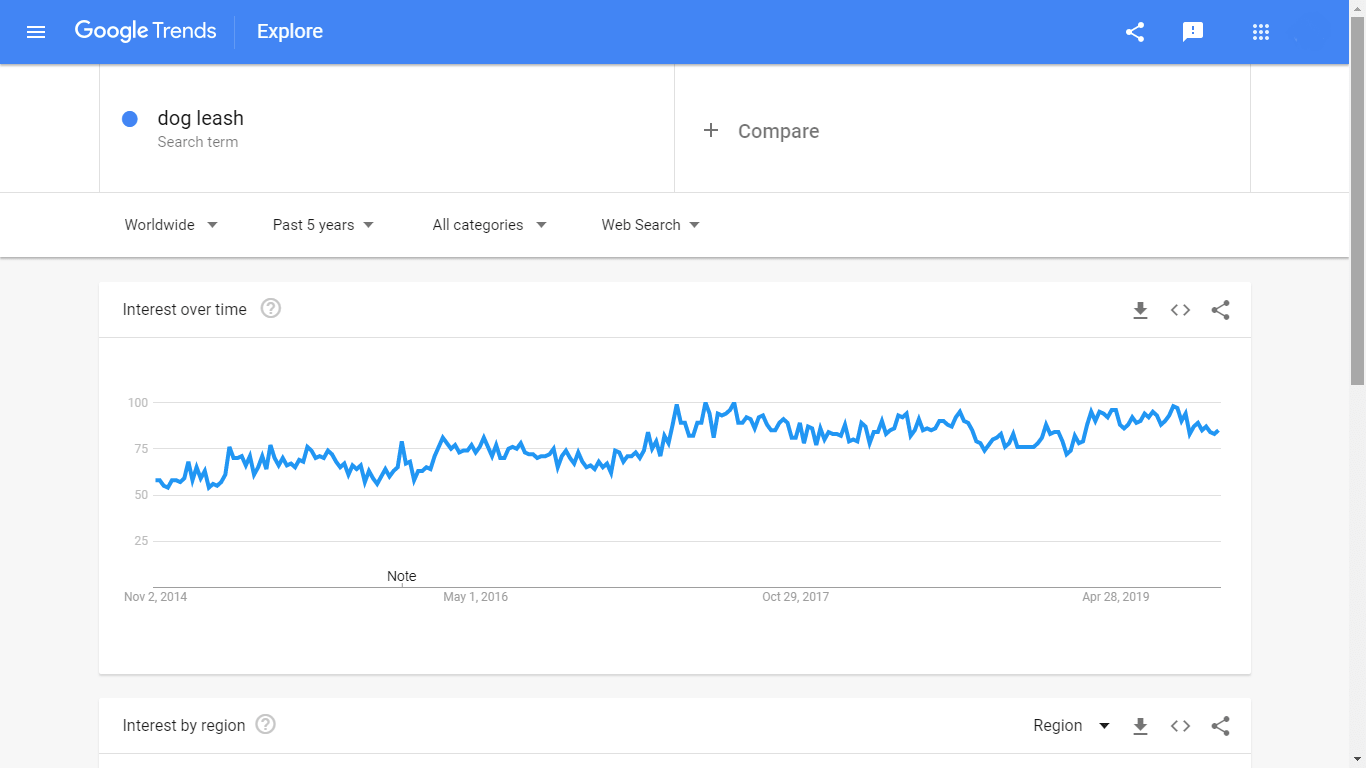Screen dimensions: 1366x768
Task: Open the send feedback icon
Action: coord(1192,32)
